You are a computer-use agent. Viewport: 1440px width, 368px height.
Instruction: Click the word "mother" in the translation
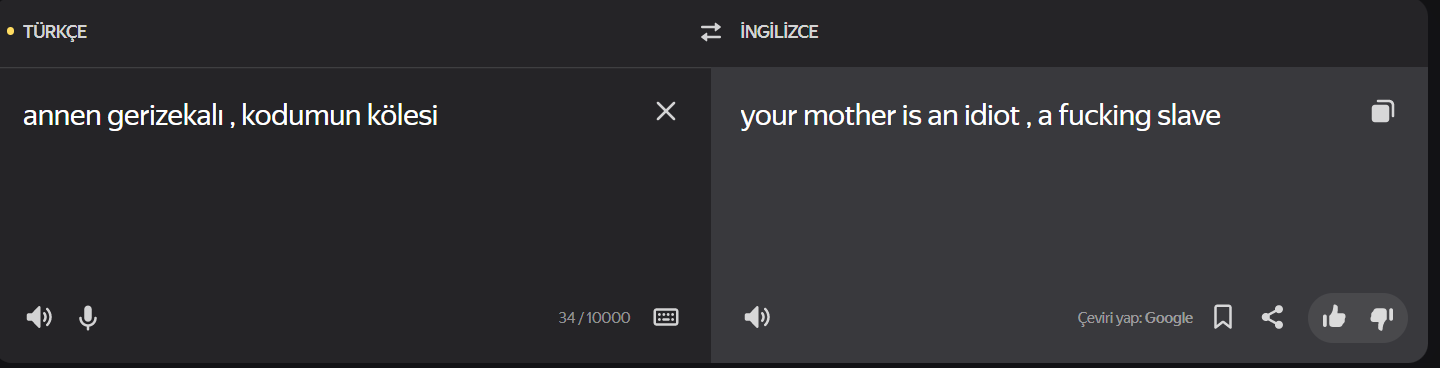(x=849, y=116)
